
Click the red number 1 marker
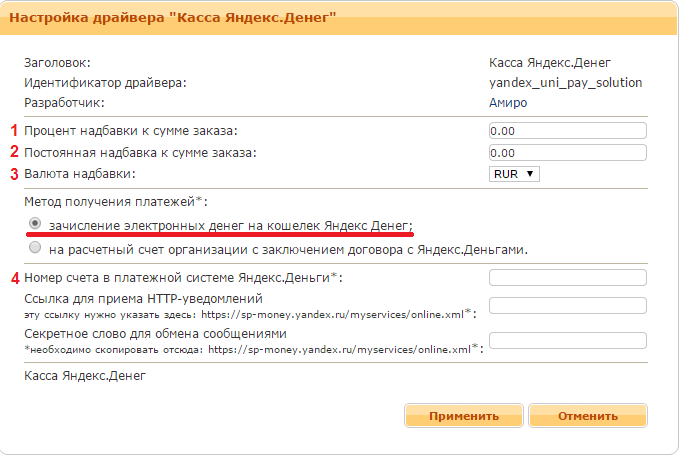[14, 131]
